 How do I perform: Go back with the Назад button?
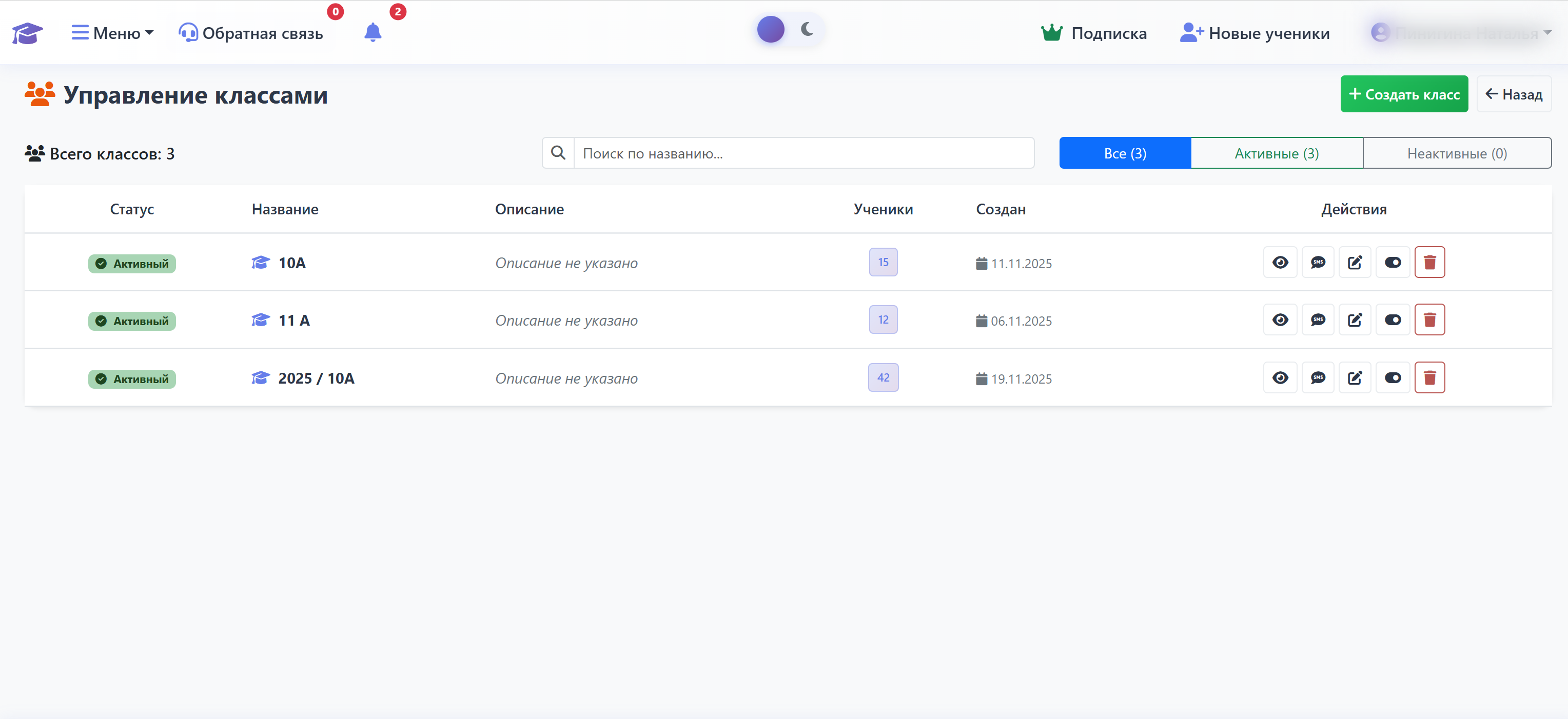pyautogui.click(x=1513, y=94)
